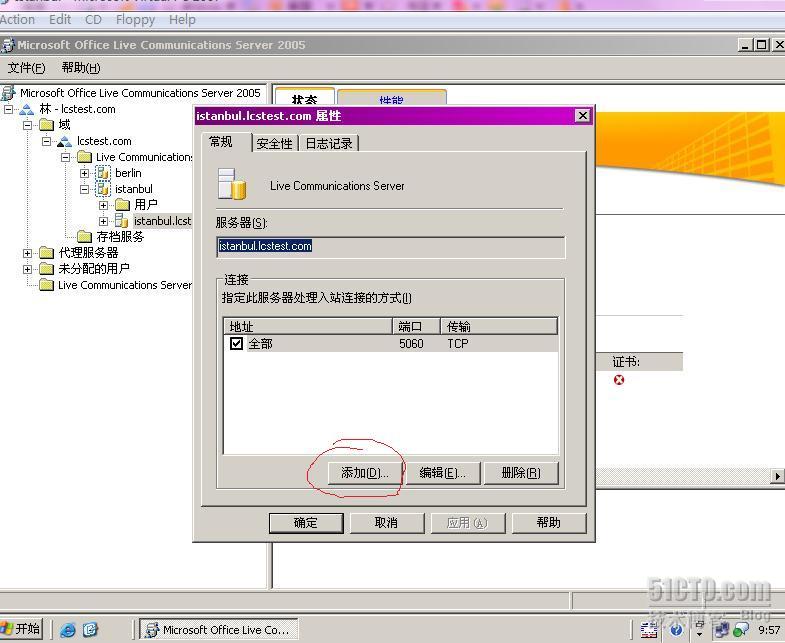Click the red certificate error icon
785x643 pixels.
click(x=619, y=380)
